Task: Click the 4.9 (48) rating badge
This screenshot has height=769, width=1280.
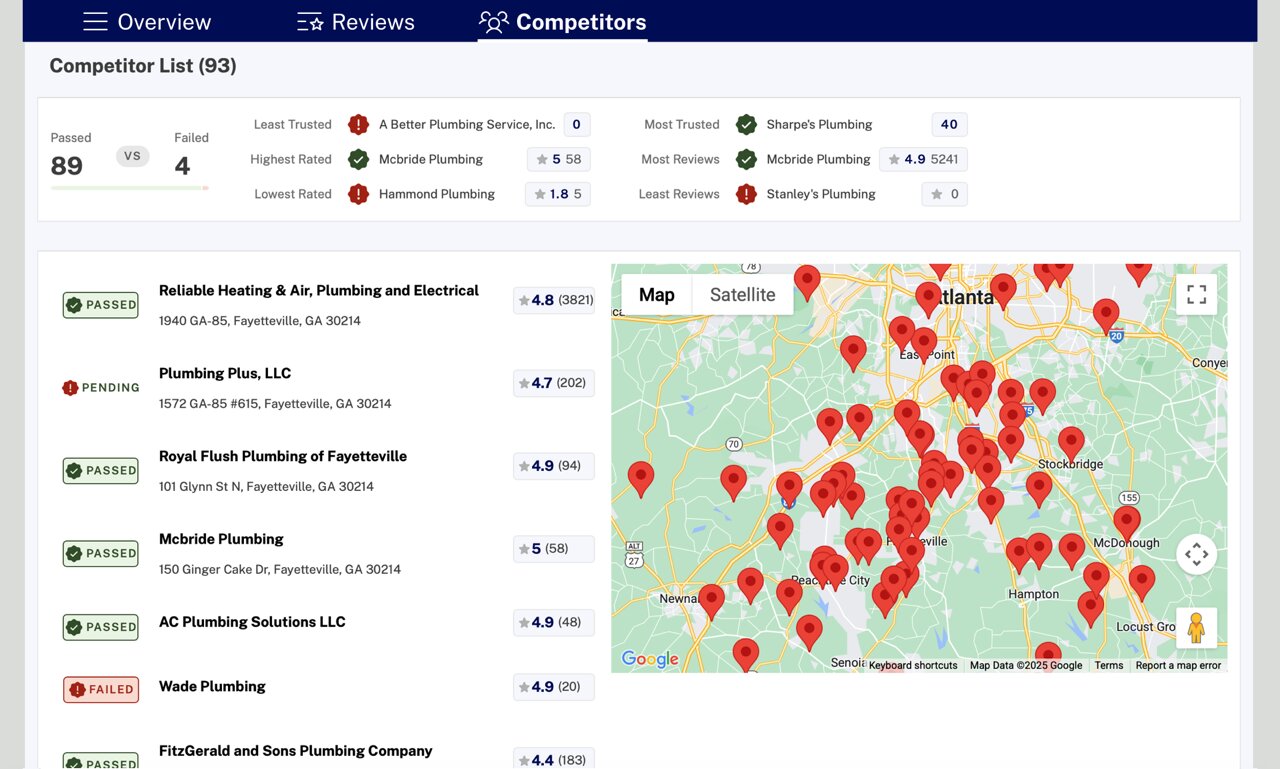Action: (x=554, y=622)
